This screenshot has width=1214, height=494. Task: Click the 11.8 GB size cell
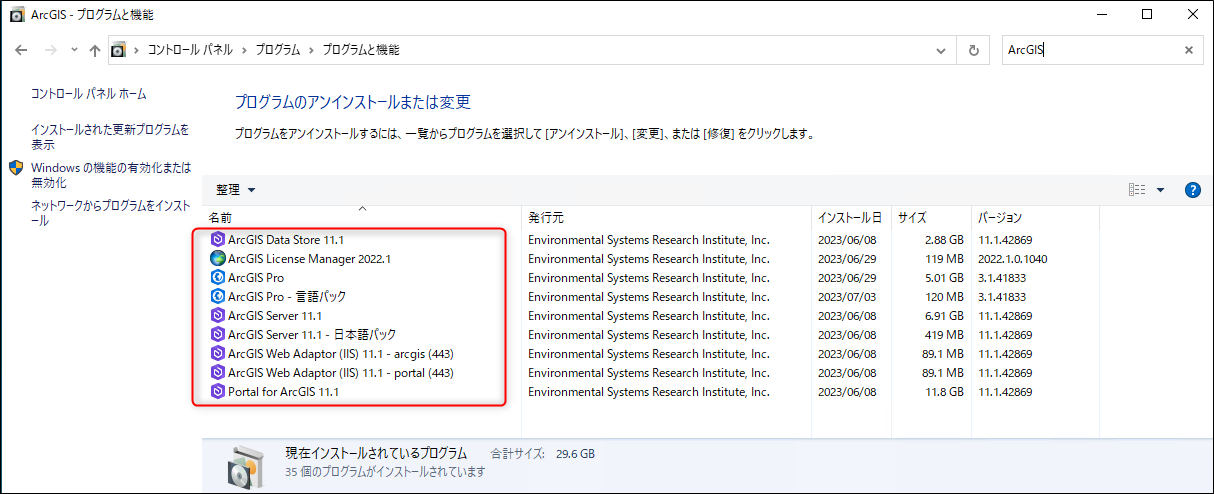tap(944, 392)
